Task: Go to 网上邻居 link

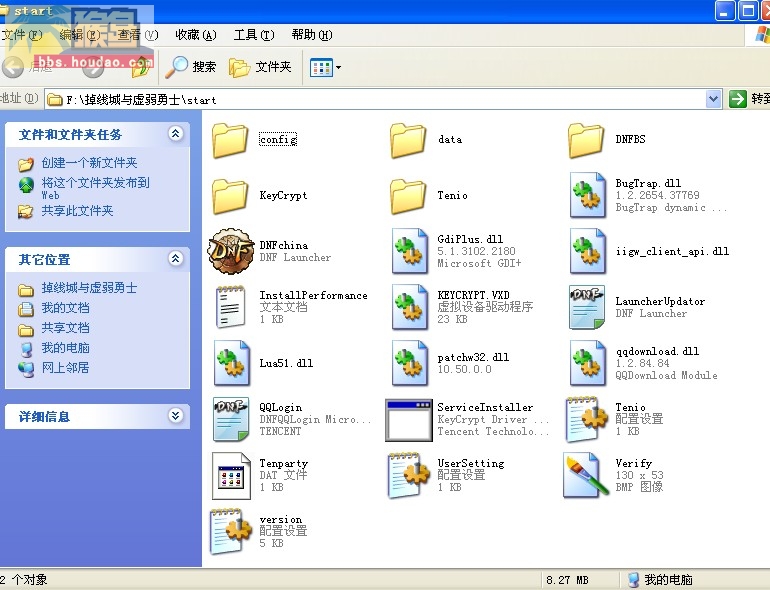Action: (65, 367)
